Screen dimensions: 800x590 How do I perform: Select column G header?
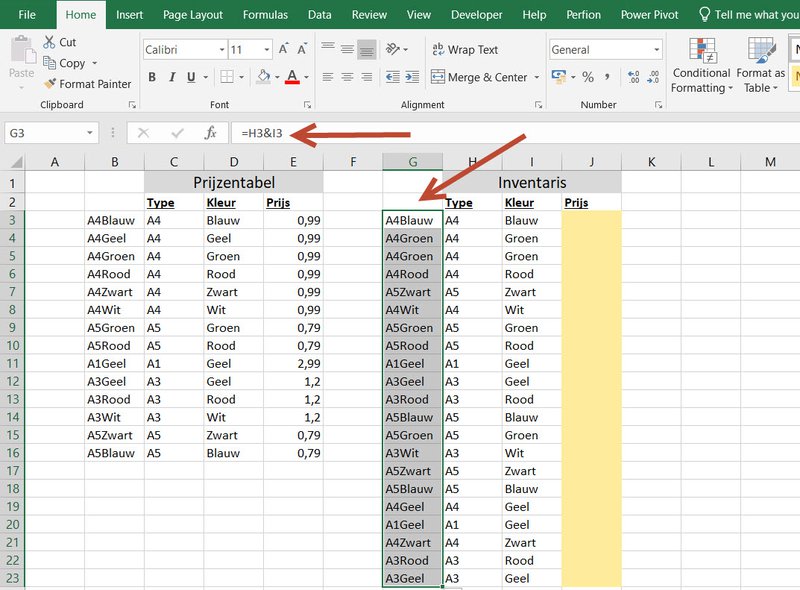point(413,162)
